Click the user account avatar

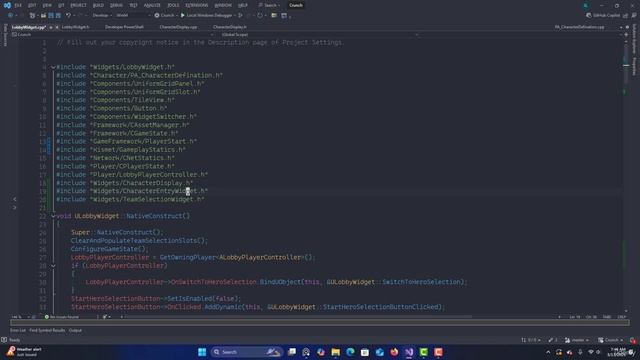(x=586, y=5)
